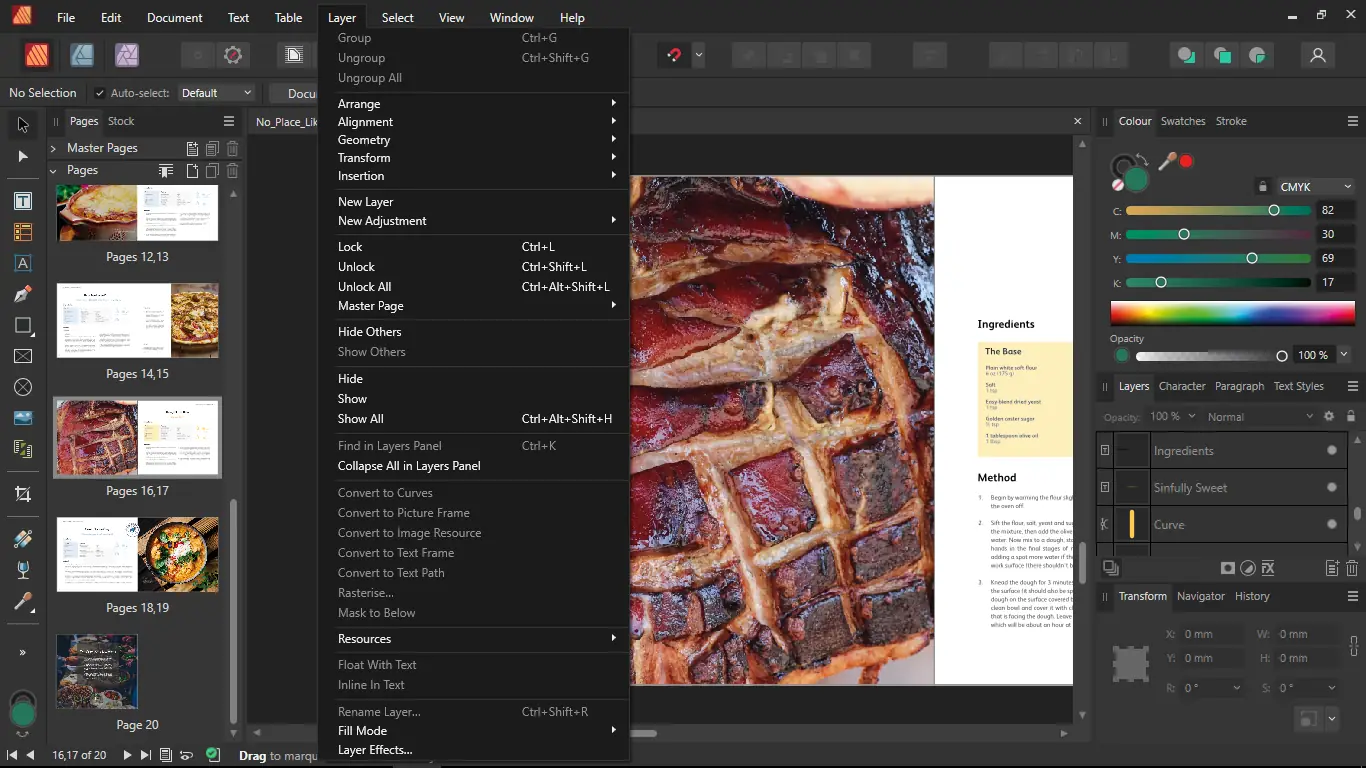Image resolution: width=1366 pixels, height=768 pixels.
Task: Activate the Frame Text tool
Action: [22, 201]
